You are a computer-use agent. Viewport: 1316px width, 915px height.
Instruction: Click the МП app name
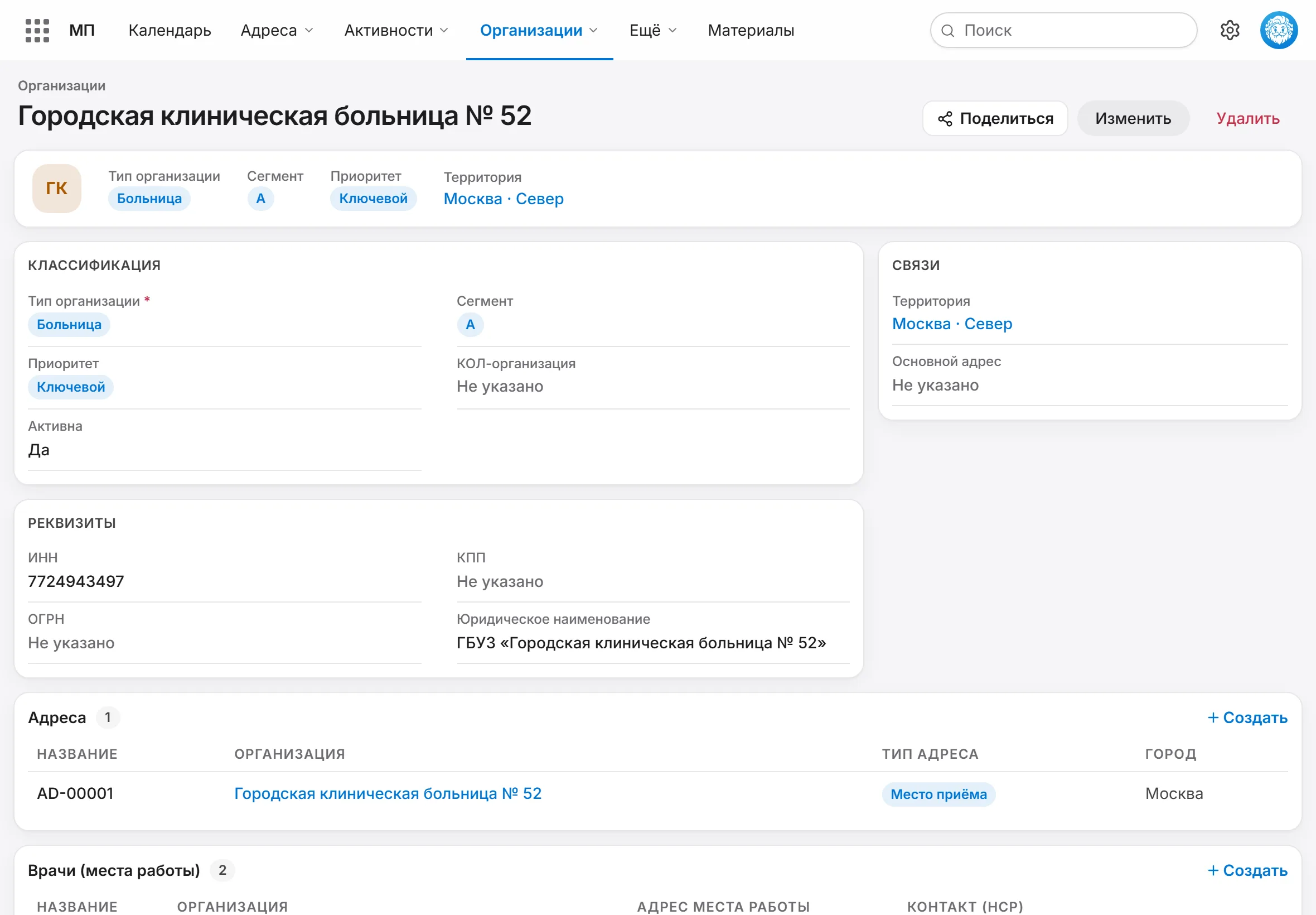82,30
